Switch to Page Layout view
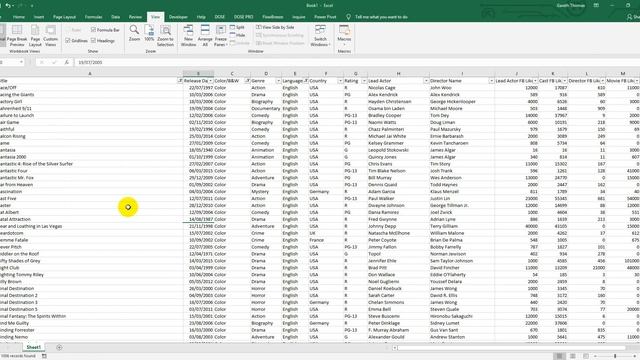This screenshot has width=640, height=360. coord(35,36)
